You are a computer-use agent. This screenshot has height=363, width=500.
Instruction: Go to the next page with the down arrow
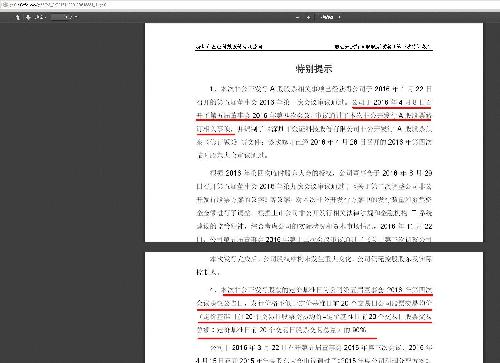point(28,17)
